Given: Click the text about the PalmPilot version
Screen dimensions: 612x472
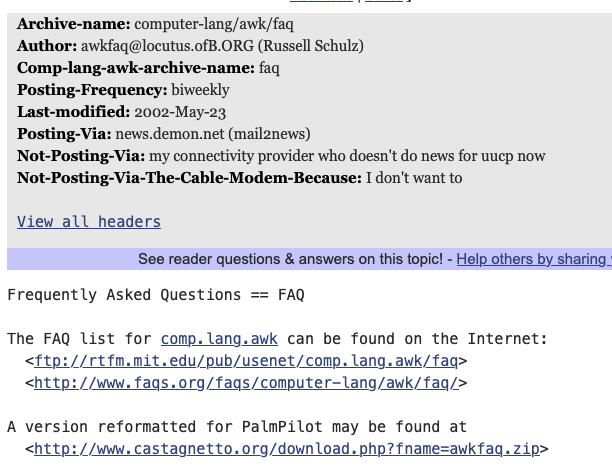Looking at the screenshot, I should click(x=237, y=427).
